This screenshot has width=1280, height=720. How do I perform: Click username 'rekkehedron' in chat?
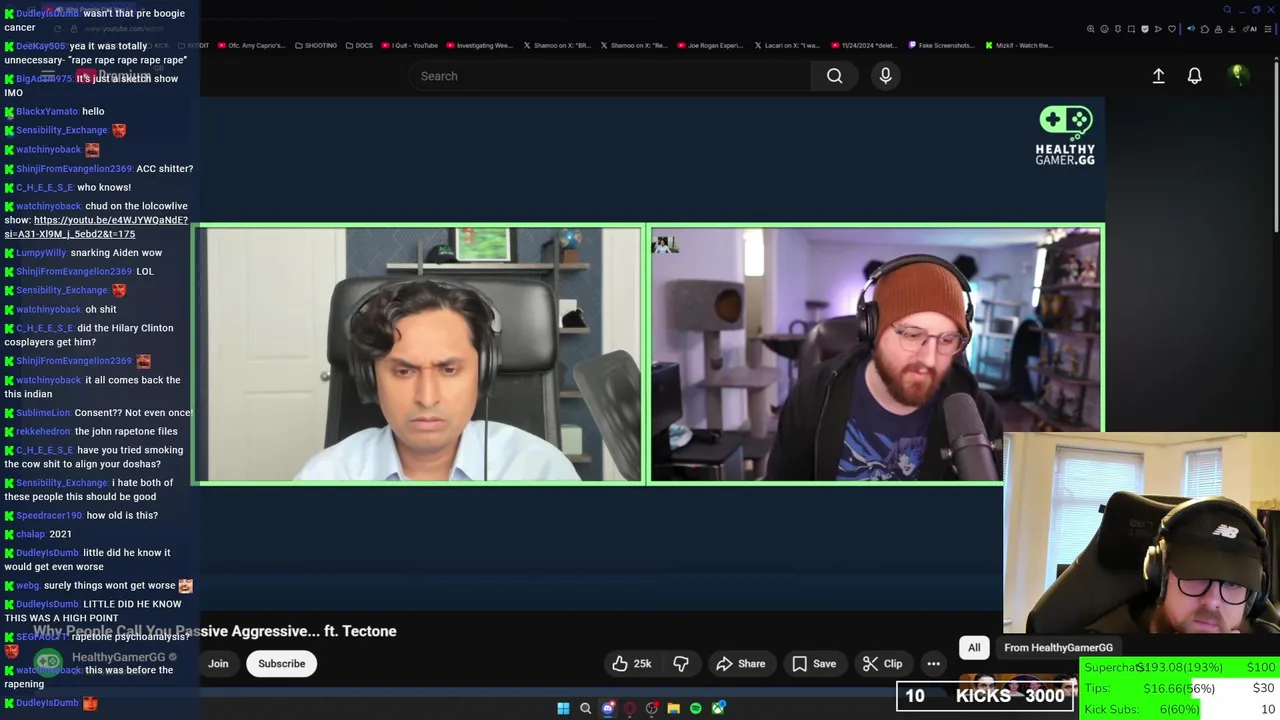pos(43,432)
